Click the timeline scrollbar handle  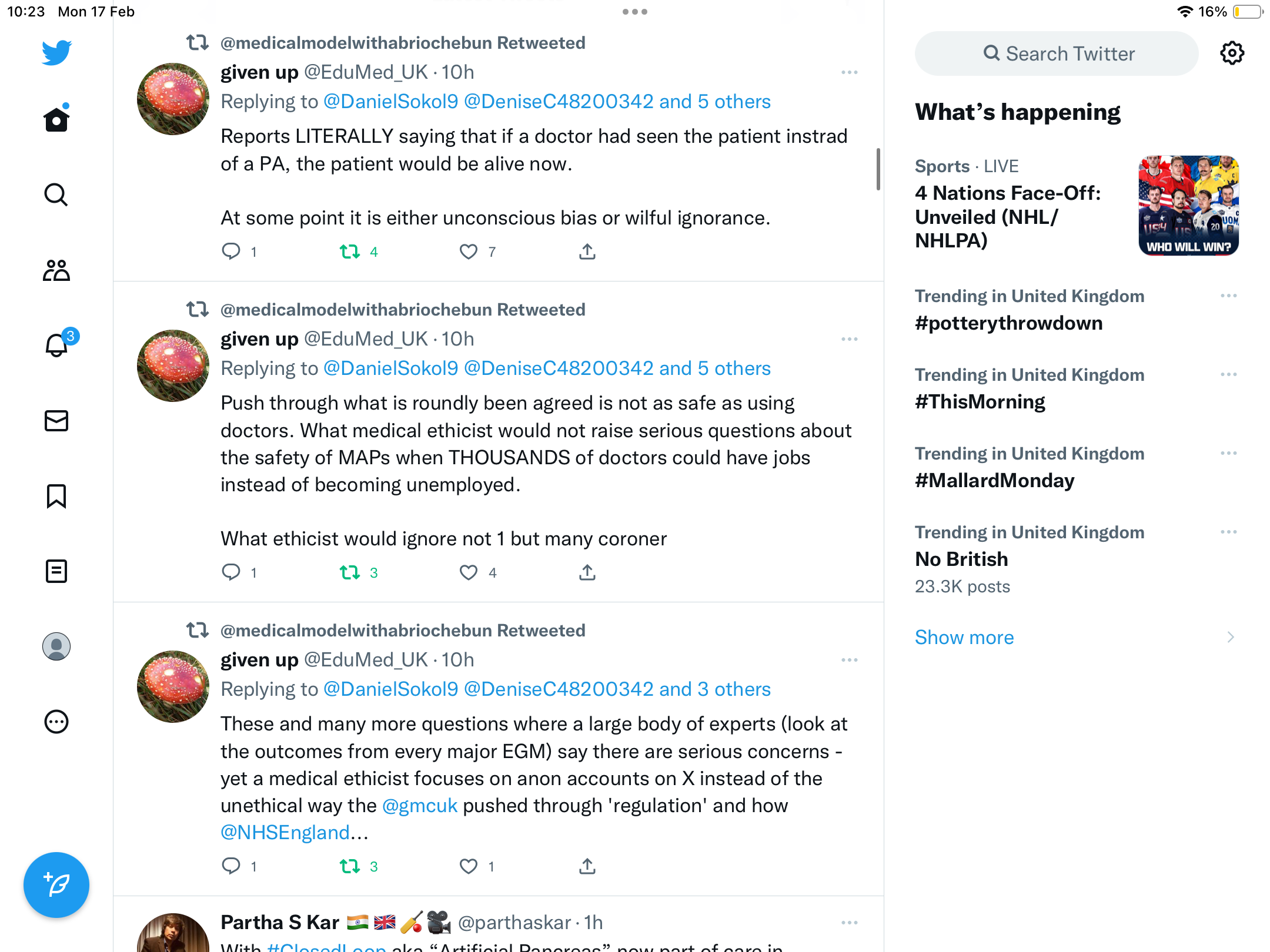pos(878,169)
